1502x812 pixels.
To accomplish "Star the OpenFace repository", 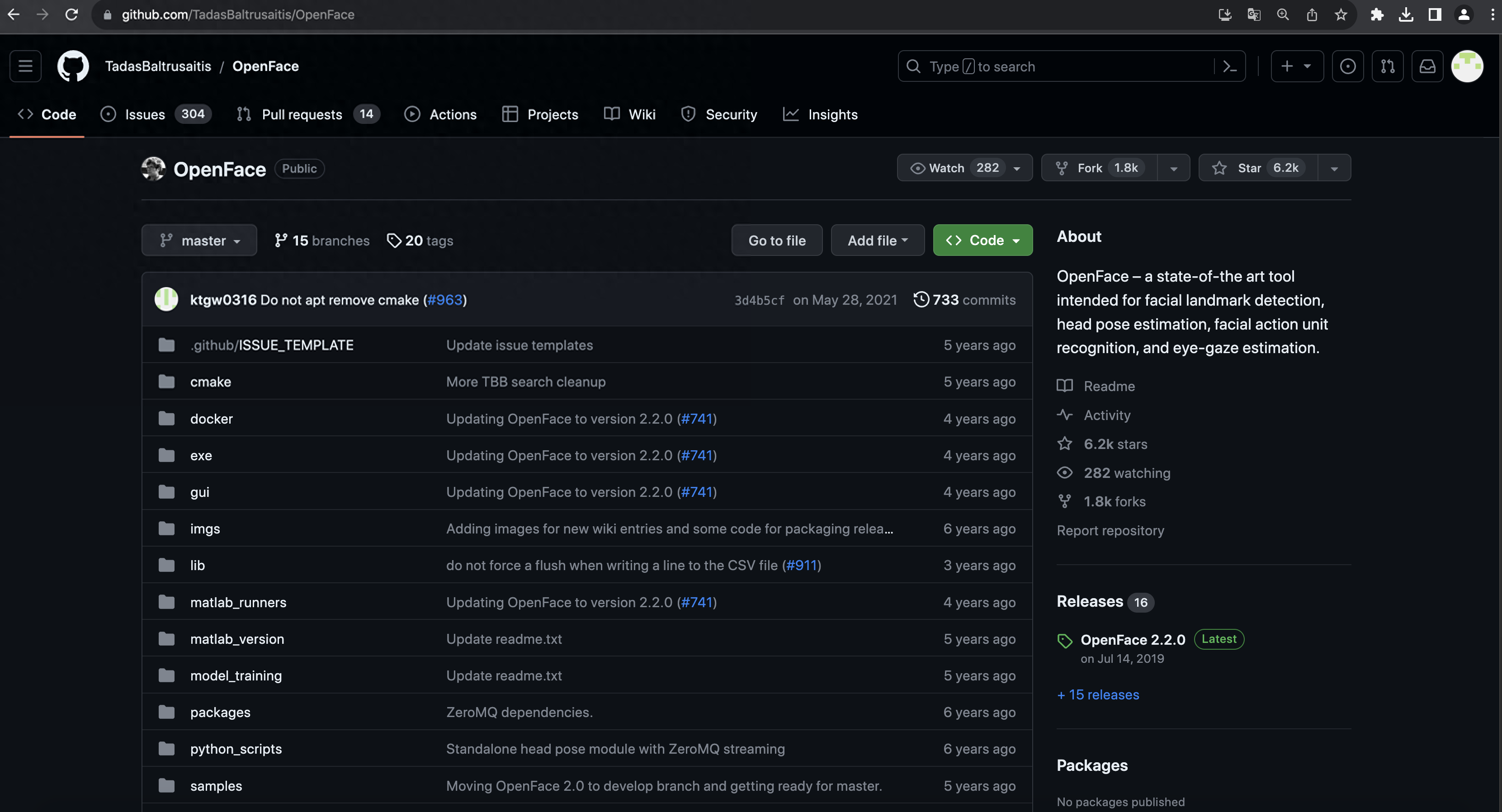I will 1258,168.
